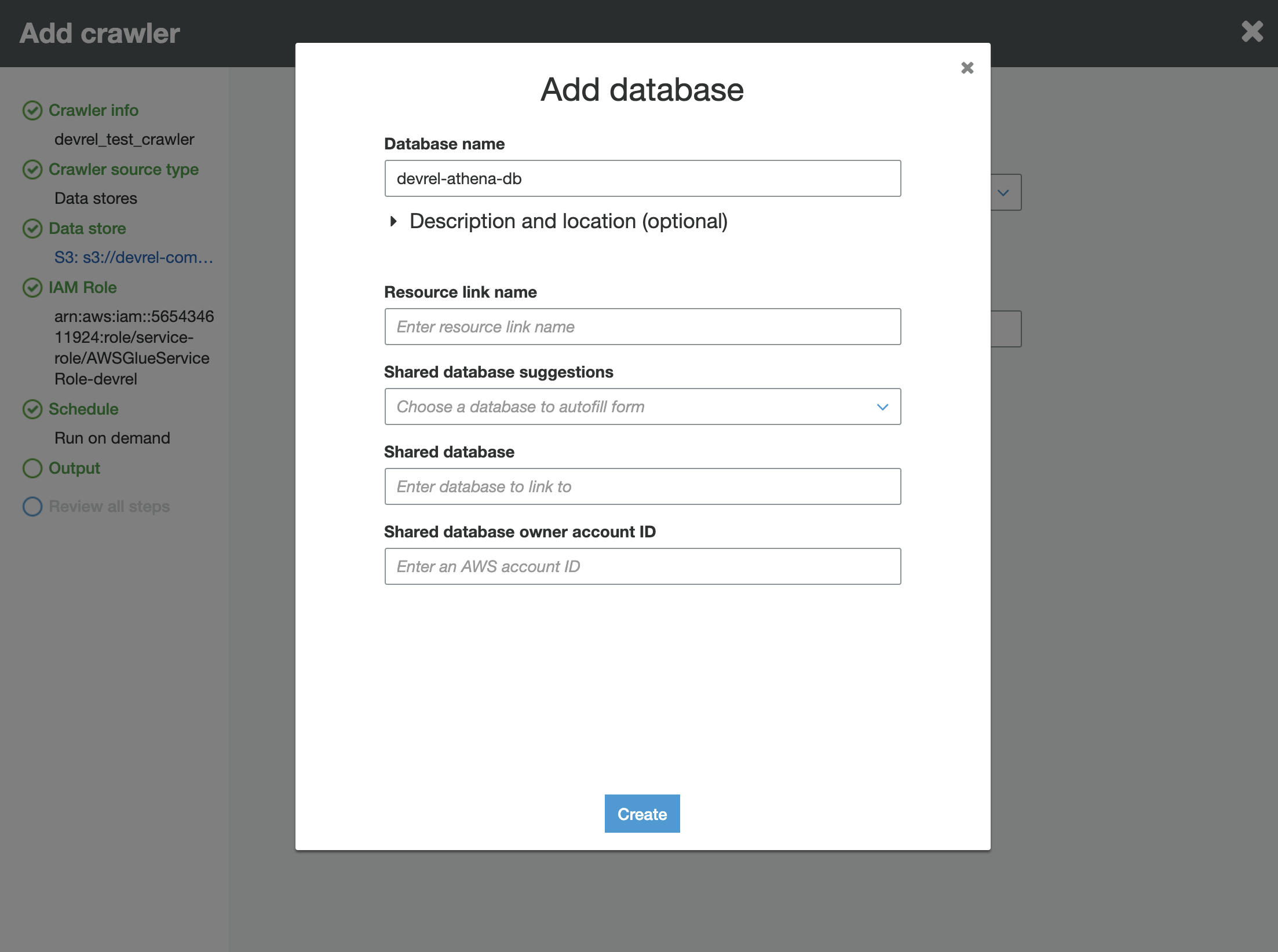Open the dropdown arrow behind the dialog
Image resolution: width=1278 pixels, height=952 pixels.
click(1004, 192)
